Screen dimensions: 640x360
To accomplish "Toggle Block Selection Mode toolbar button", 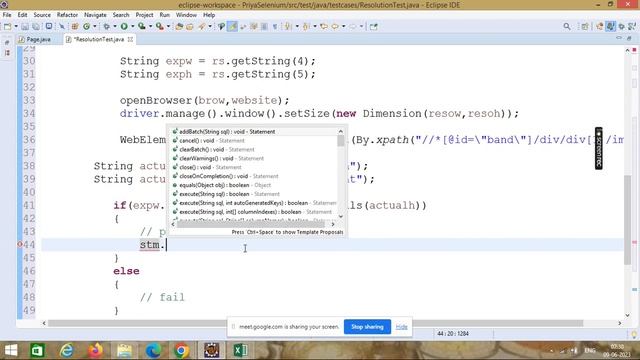I will pos(264,27).
